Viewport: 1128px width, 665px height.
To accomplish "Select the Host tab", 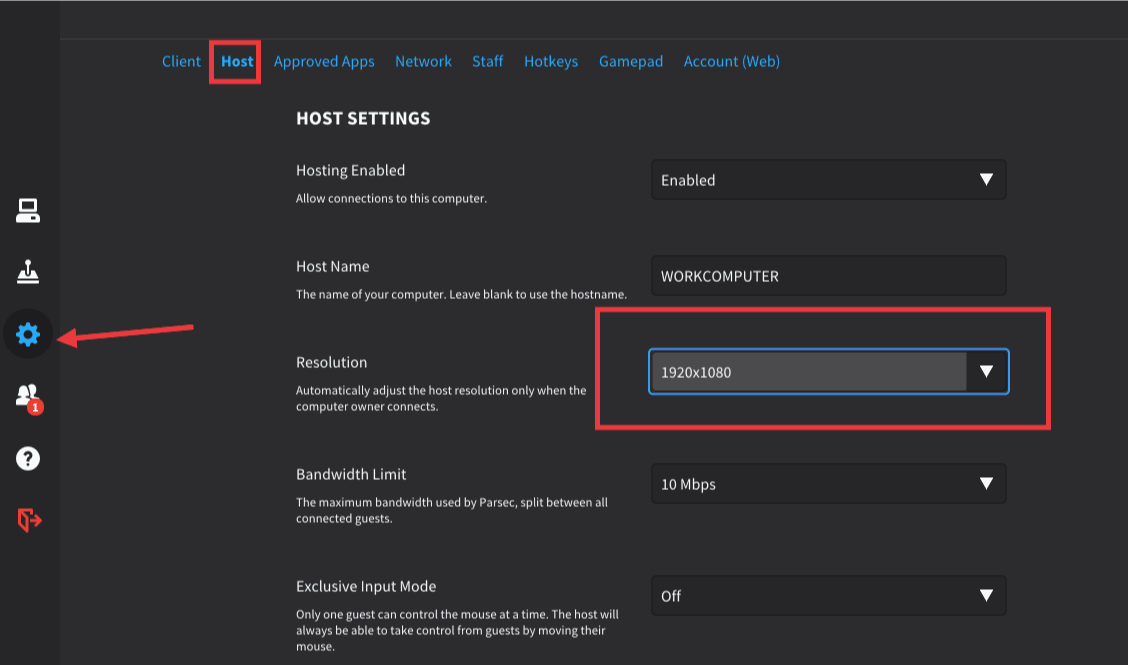I will 237,61.
